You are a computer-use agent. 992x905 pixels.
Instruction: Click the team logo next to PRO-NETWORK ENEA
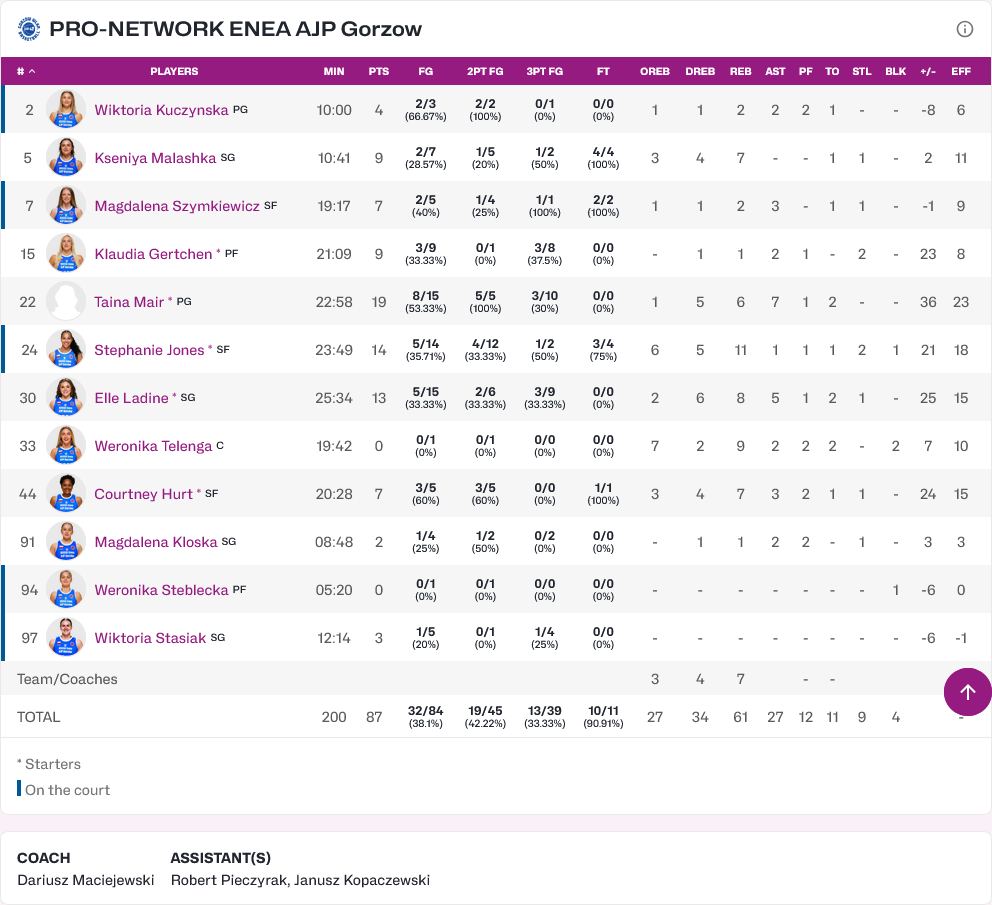(29, 29)
